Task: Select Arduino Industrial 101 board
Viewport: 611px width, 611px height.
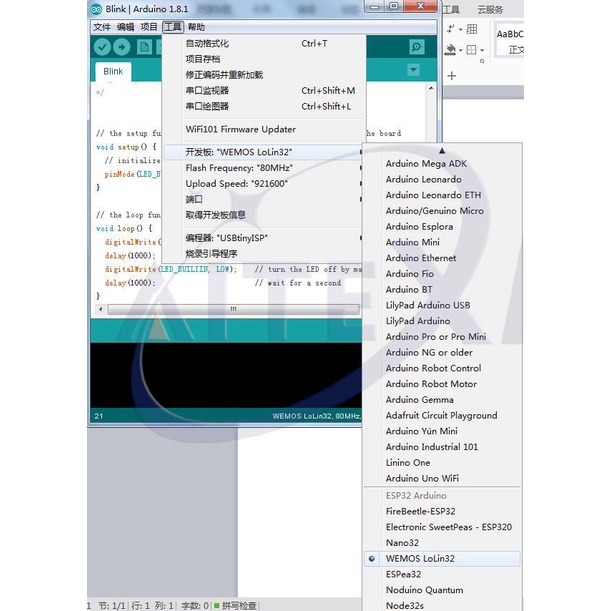Action: pos(442,447)
